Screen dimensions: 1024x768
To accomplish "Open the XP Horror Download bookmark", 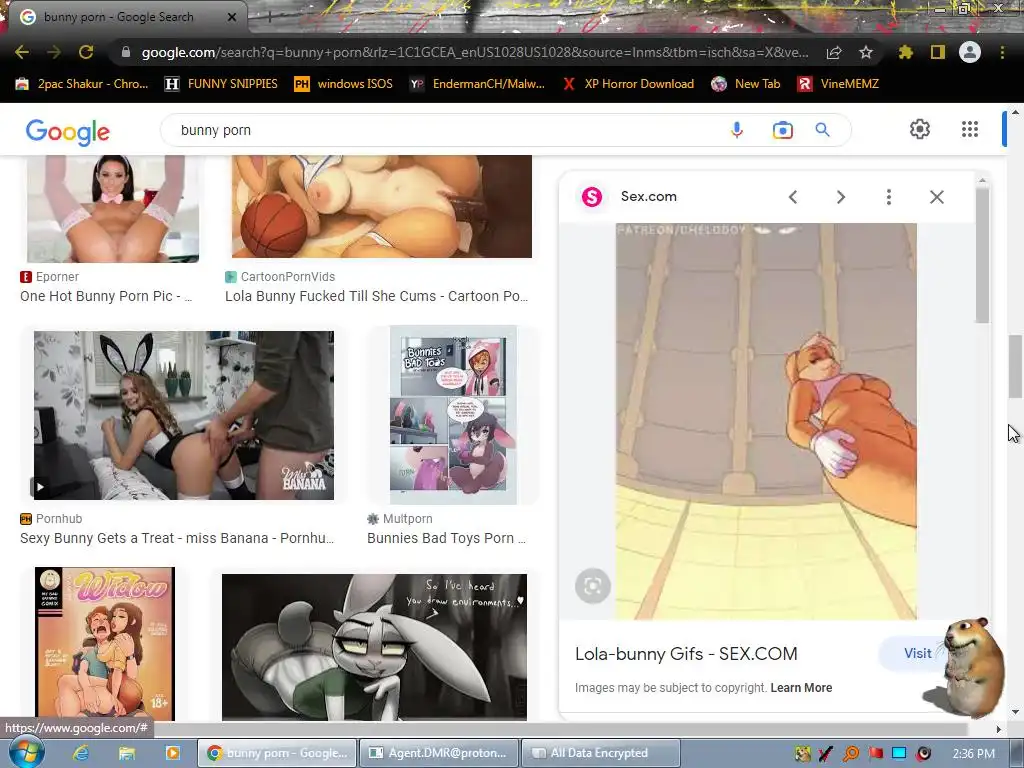I will [x=628, y=84].
